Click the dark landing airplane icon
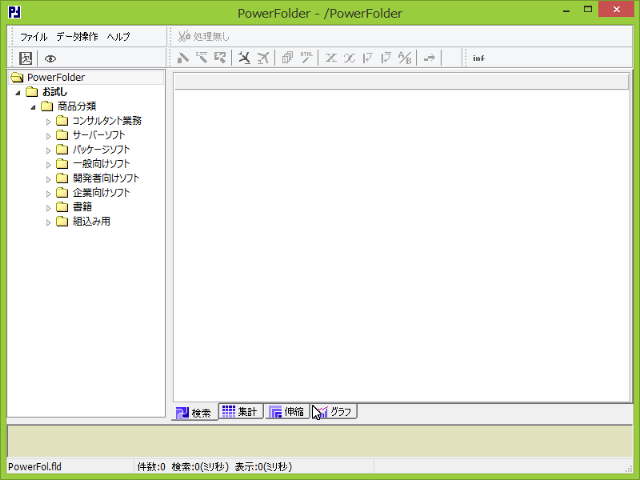 pyautogui.click(x=244, y=58)
